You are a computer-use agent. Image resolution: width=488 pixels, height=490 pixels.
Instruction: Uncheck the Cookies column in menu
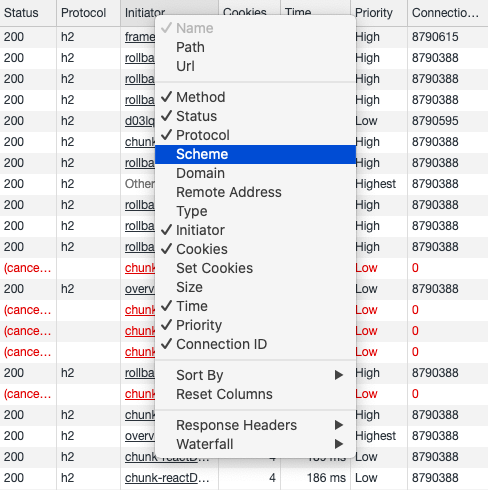click(255, 249)
